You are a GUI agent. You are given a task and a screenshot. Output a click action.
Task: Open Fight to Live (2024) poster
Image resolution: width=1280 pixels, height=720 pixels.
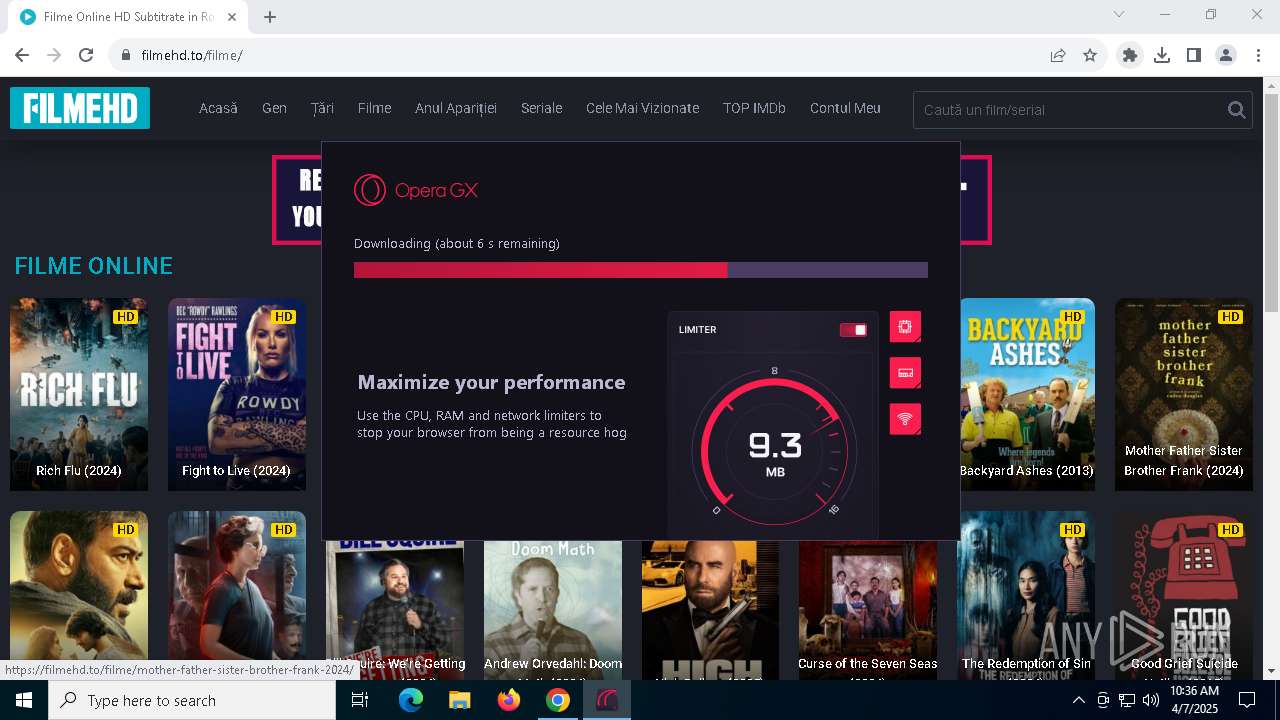(x=237, y=394)
